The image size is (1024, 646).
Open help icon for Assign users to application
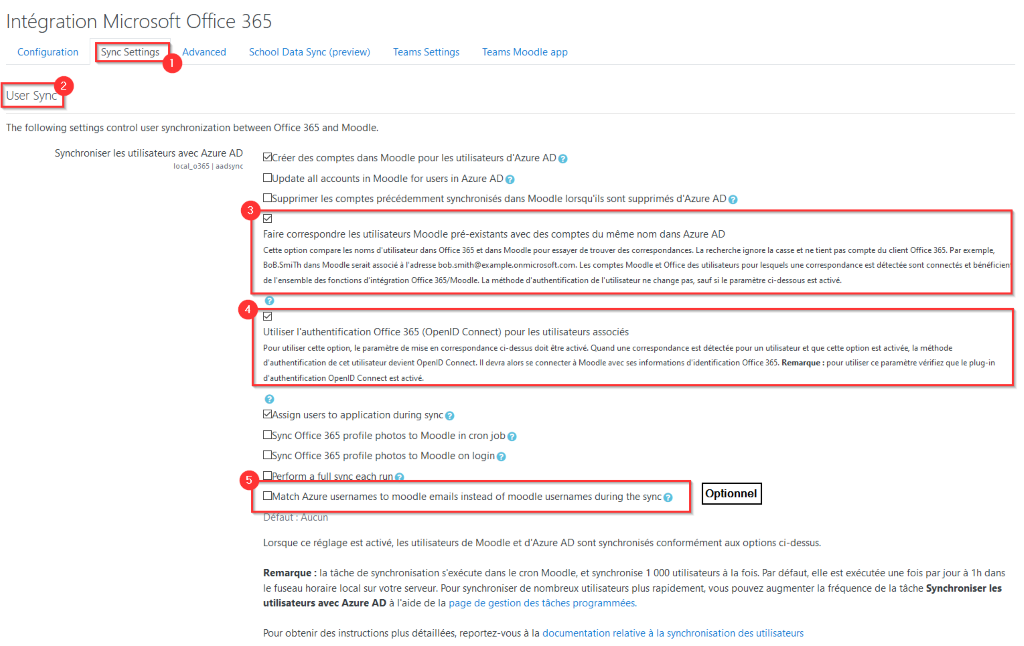click(x=450, y=416)
